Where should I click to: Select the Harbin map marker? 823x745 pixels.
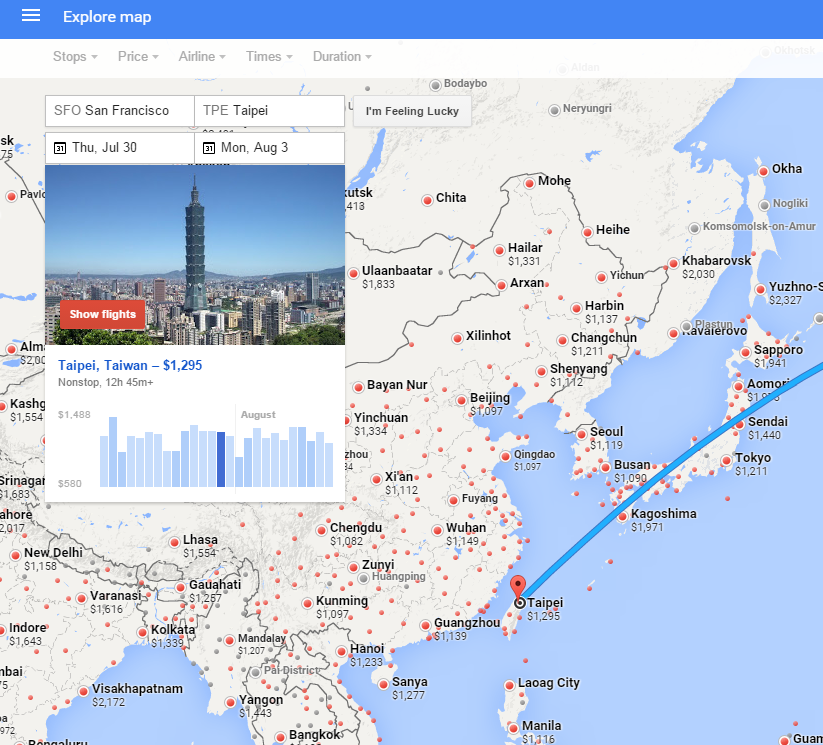click(576, 308)
